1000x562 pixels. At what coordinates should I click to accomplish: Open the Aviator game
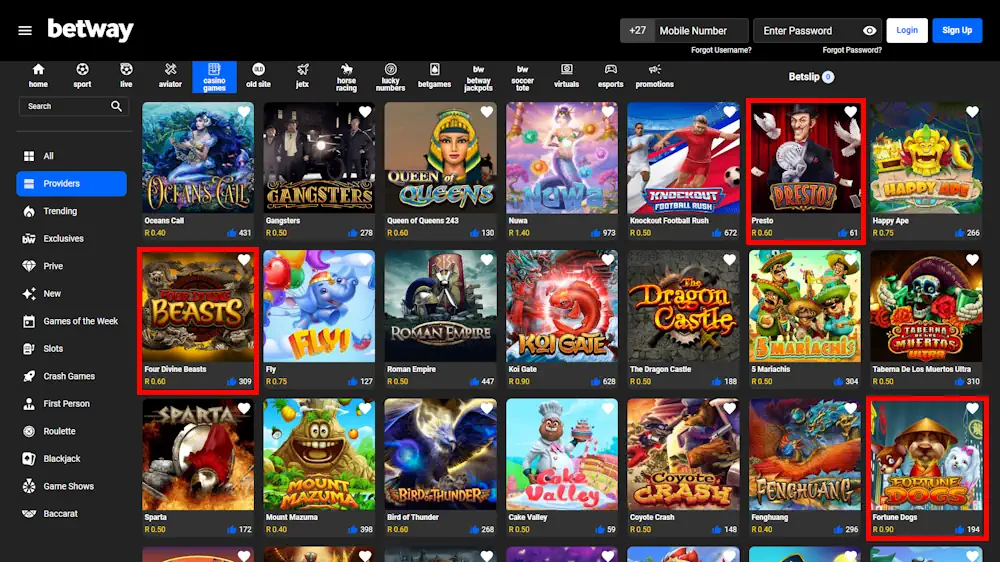170,76
